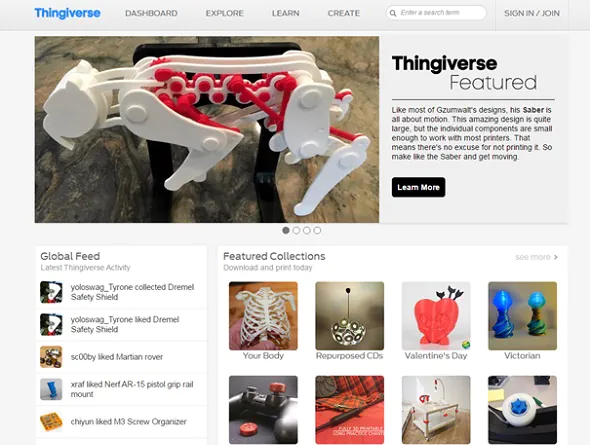Image resolution: width=590 pixels, height=445 pixels.
Task: Open the Create menu
Action: tap(344, 13)
